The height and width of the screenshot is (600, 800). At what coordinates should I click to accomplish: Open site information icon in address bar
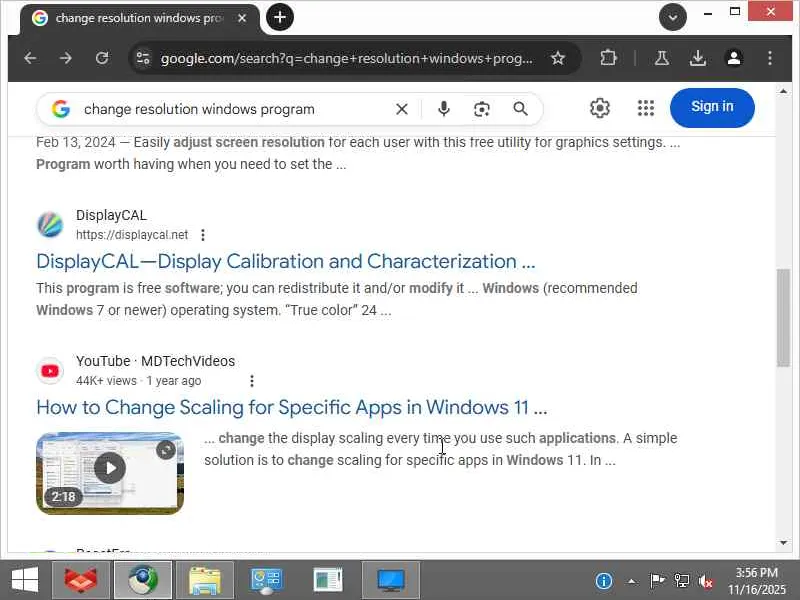tap(143, 58)
